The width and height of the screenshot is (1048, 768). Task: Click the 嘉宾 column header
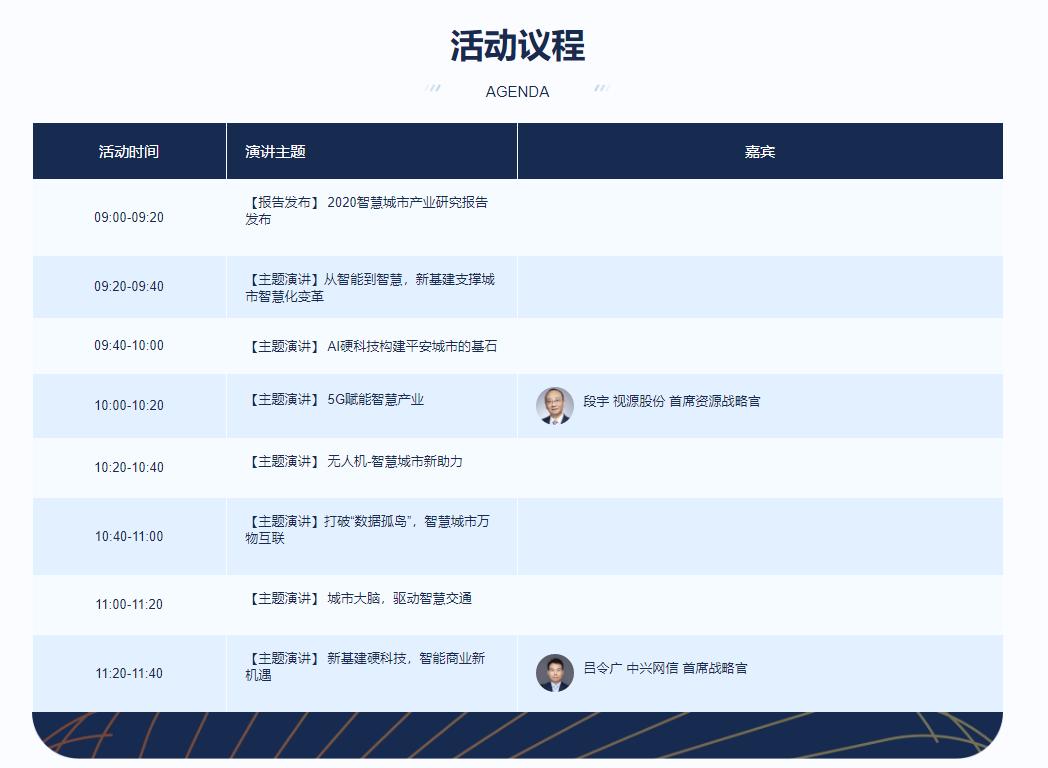(x=760, y=152)
